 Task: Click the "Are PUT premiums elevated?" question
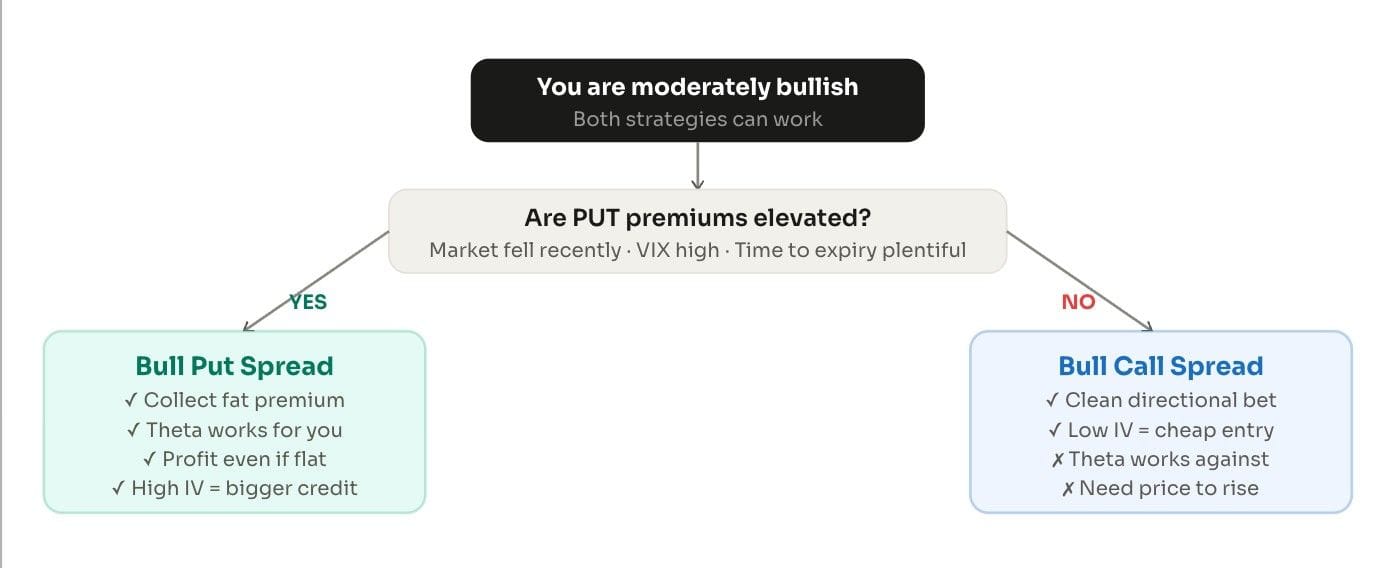coord(697,218)
